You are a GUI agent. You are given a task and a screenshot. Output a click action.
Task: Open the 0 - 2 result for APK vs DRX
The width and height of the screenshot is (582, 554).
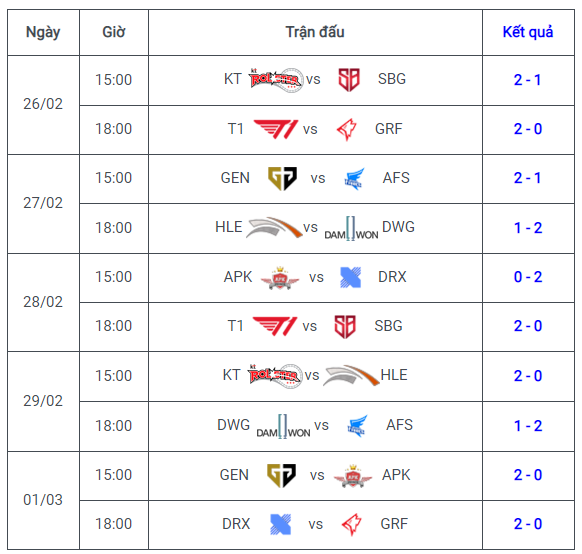click(x=528, y=277)
